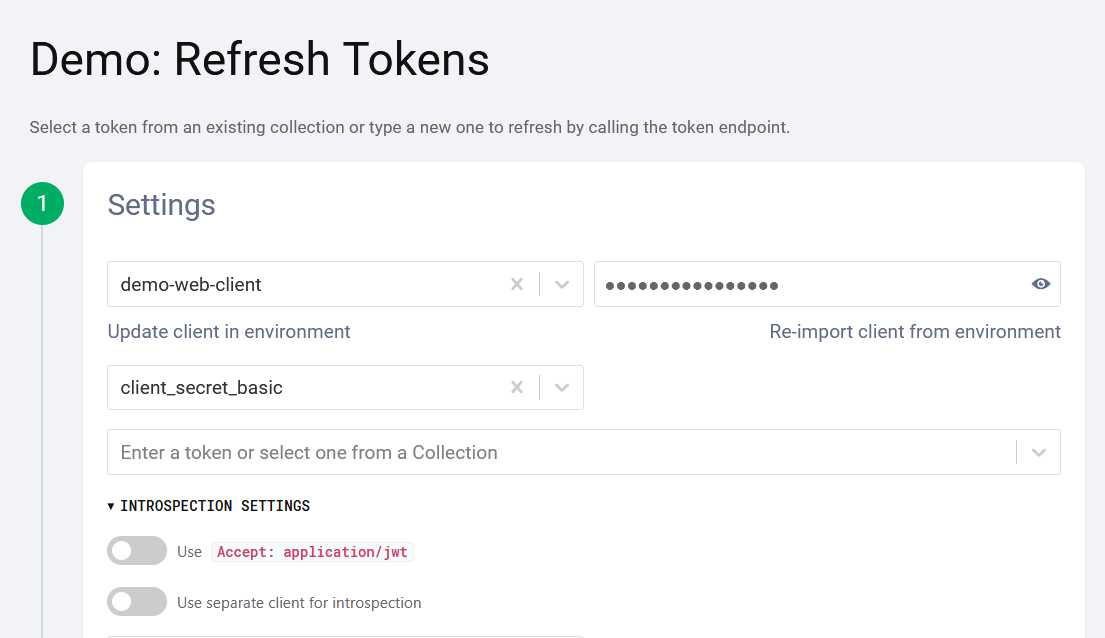This screenshot has height=638, width=1105.
Task: Toggle the client secret visibility eye
Action: click(1040, 284)
